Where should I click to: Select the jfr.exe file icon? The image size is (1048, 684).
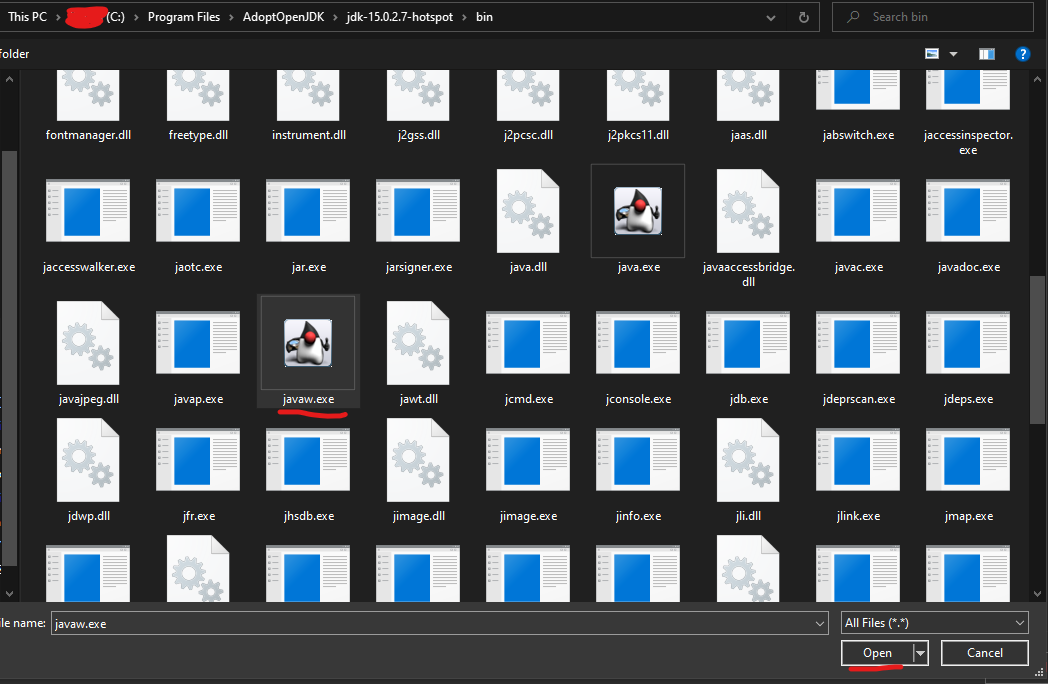[198, 460]
